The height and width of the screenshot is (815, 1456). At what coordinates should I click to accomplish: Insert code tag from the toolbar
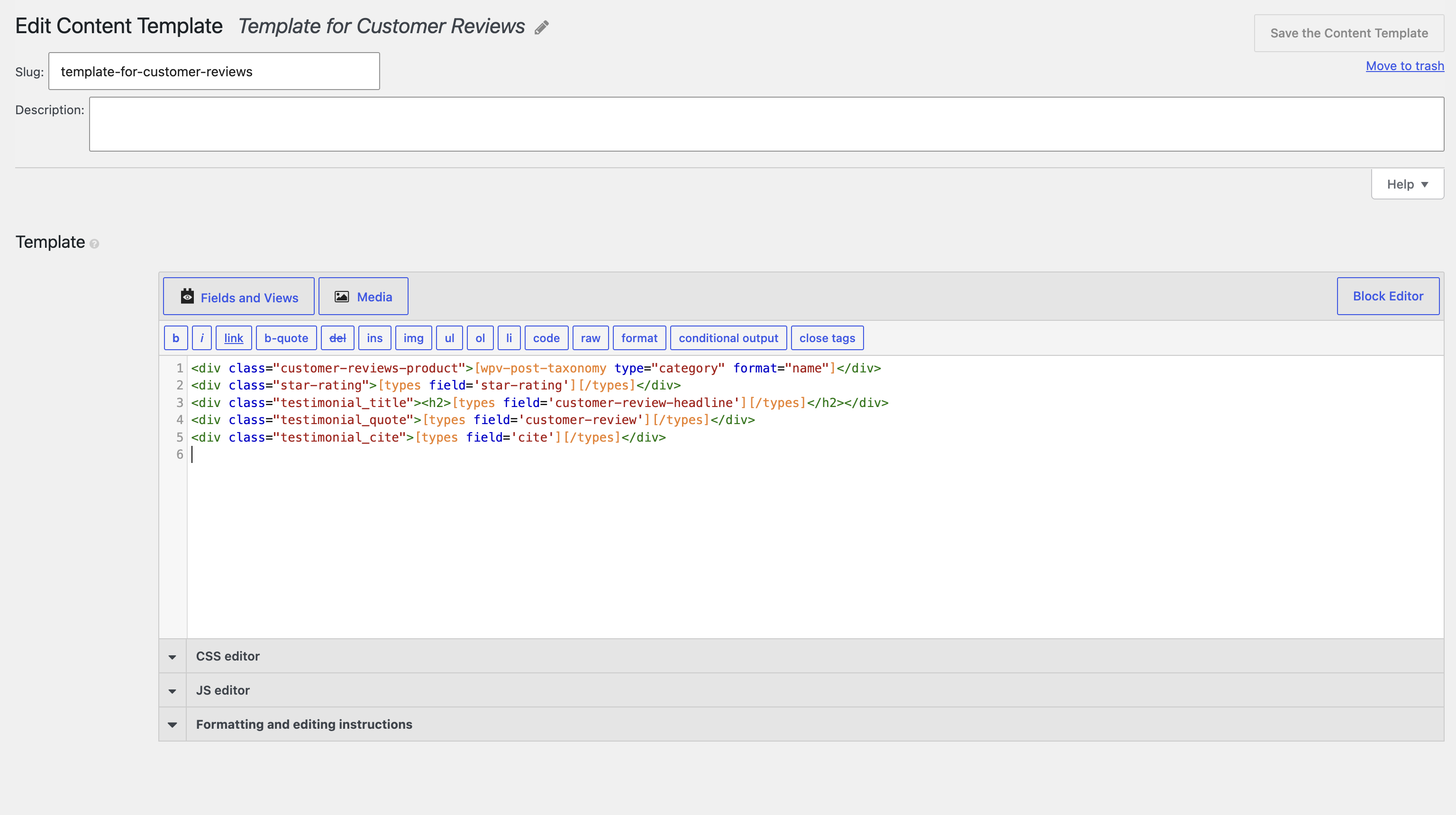click(546, 338)
